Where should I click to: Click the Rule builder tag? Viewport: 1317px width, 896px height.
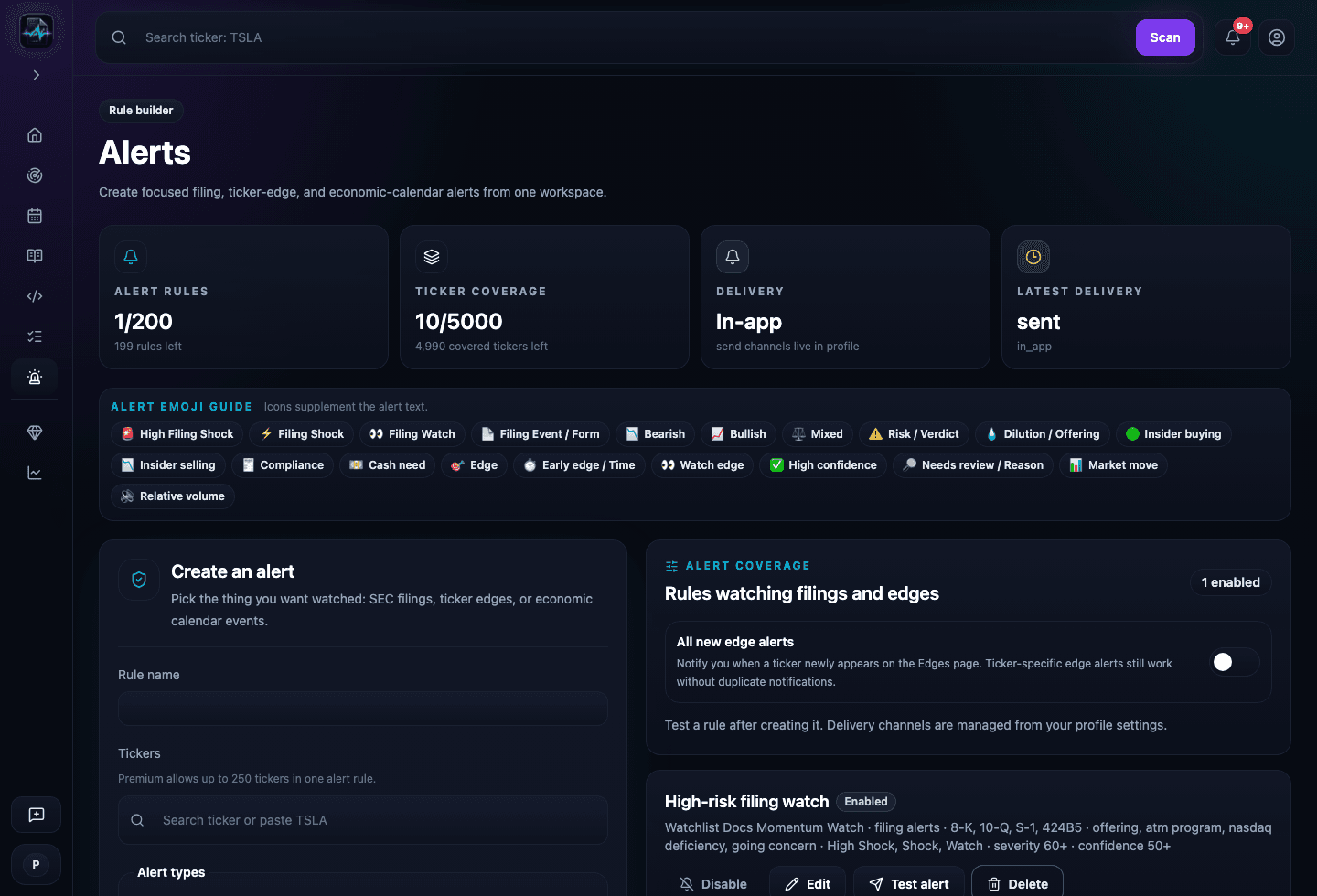tap(141, 111)
